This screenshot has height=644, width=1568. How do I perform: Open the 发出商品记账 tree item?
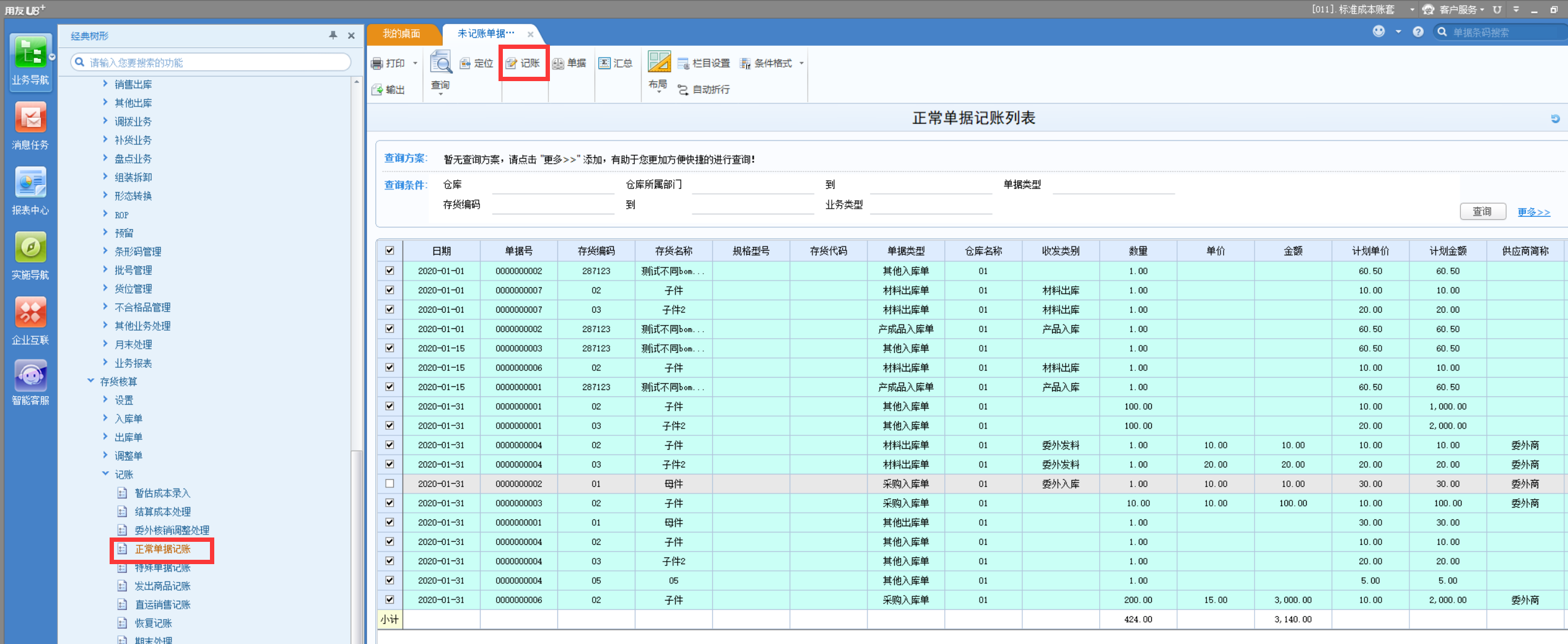tap(162, 586)
